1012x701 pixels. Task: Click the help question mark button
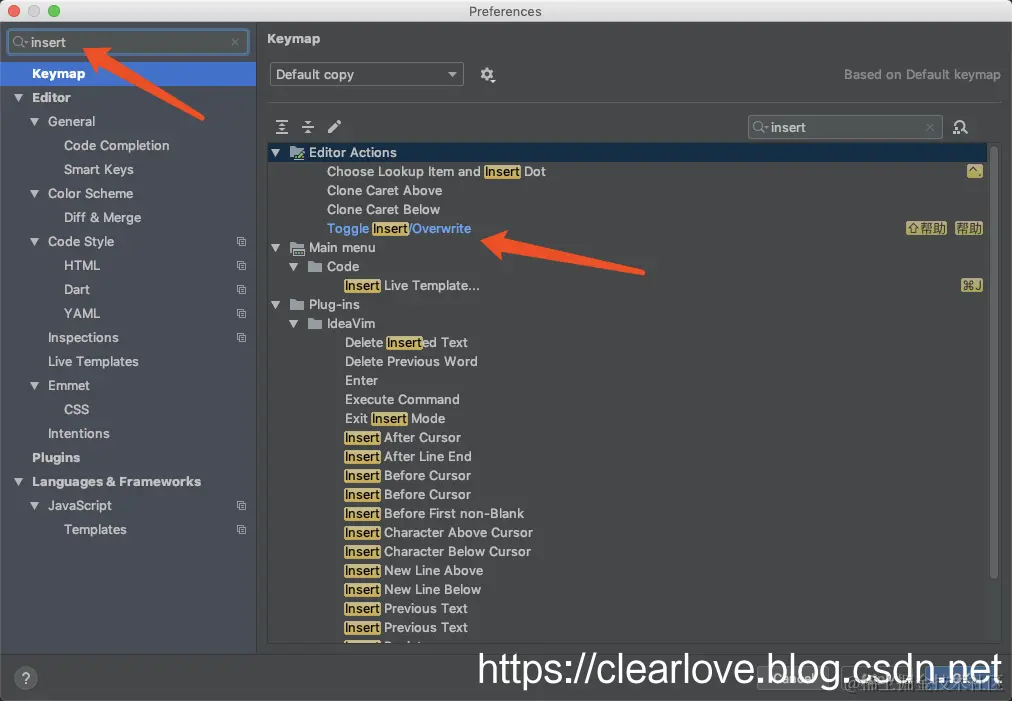tap(26, 678)
